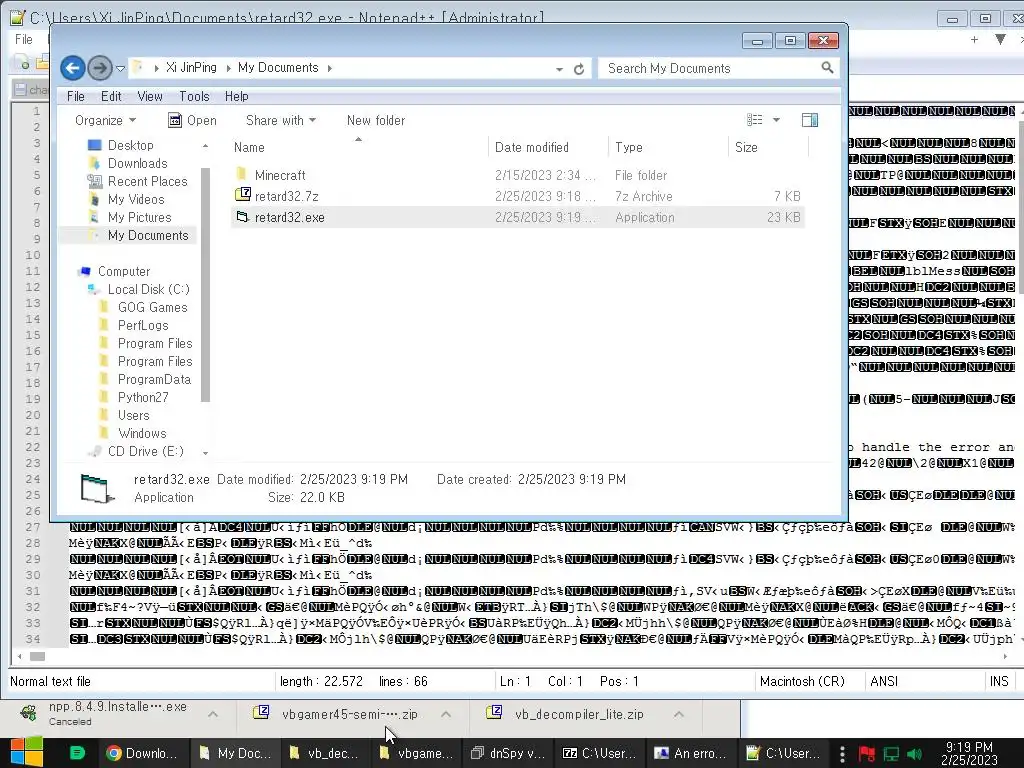Open the Organize dropdown menu

pyautogui.click(x=105, y=120)
